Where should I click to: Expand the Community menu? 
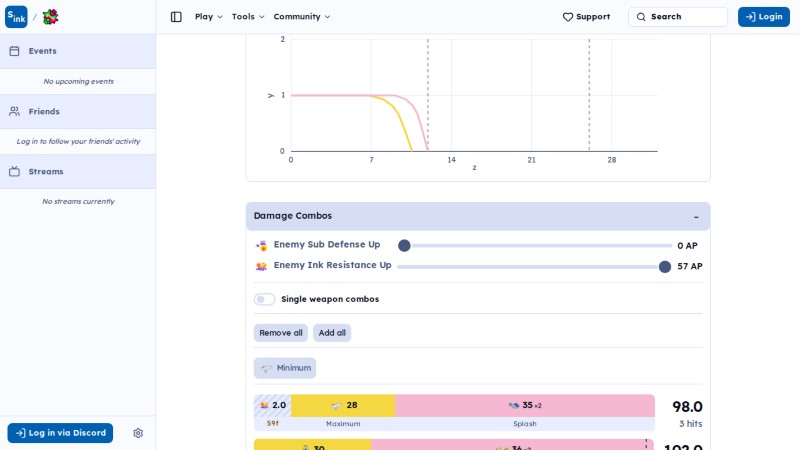click(302, 17)
